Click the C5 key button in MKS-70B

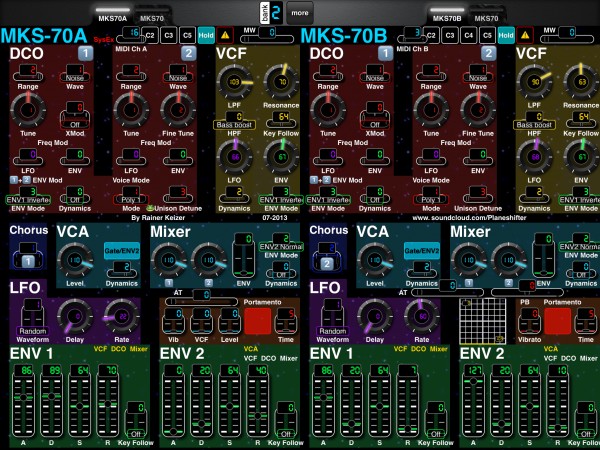(x=487, y=36)
